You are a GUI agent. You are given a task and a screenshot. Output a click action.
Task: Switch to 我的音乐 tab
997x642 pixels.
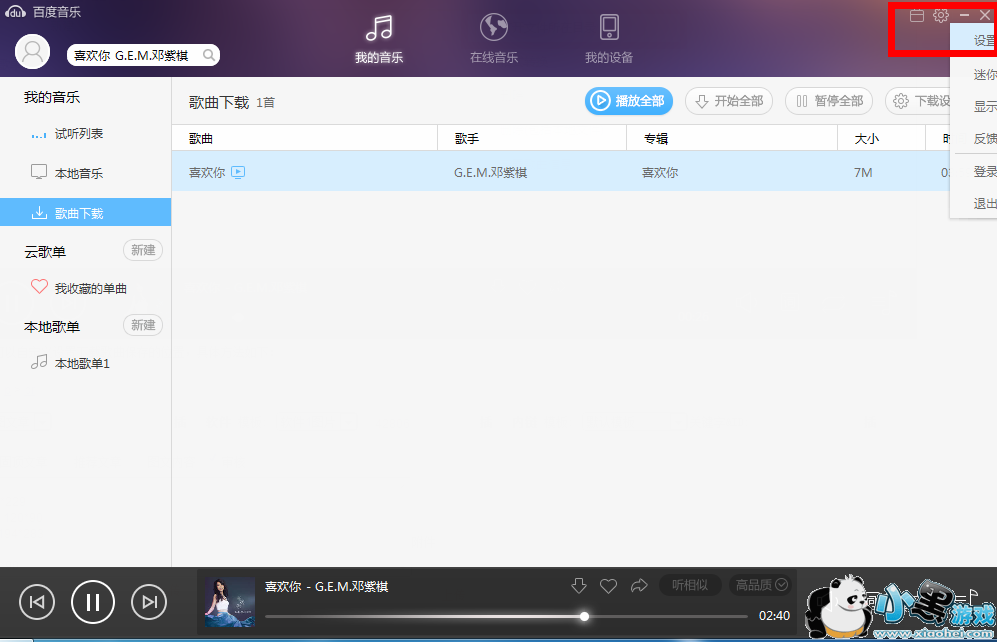point(379,39)
